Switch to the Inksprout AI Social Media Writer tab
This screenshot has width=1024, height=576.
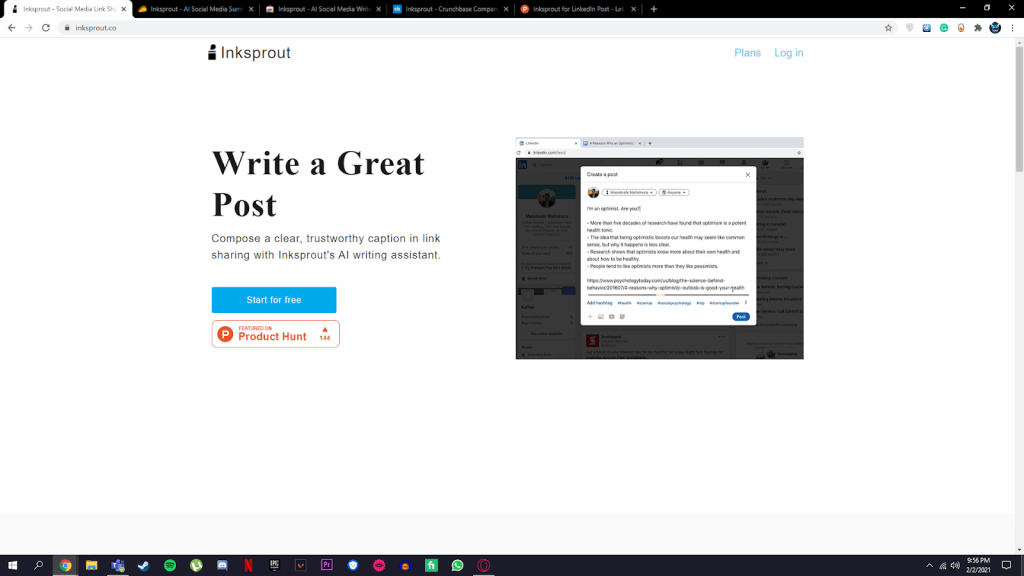(323, 9)
